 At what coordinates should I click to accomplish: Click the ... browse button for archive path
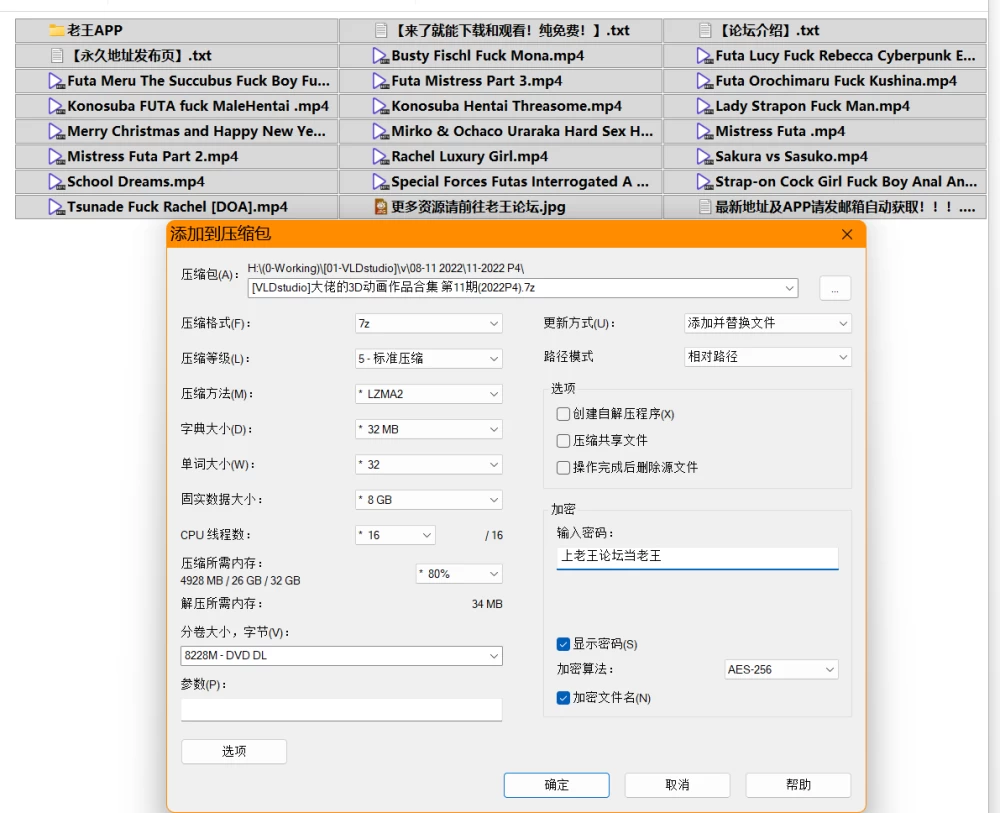tap(835, 289)
